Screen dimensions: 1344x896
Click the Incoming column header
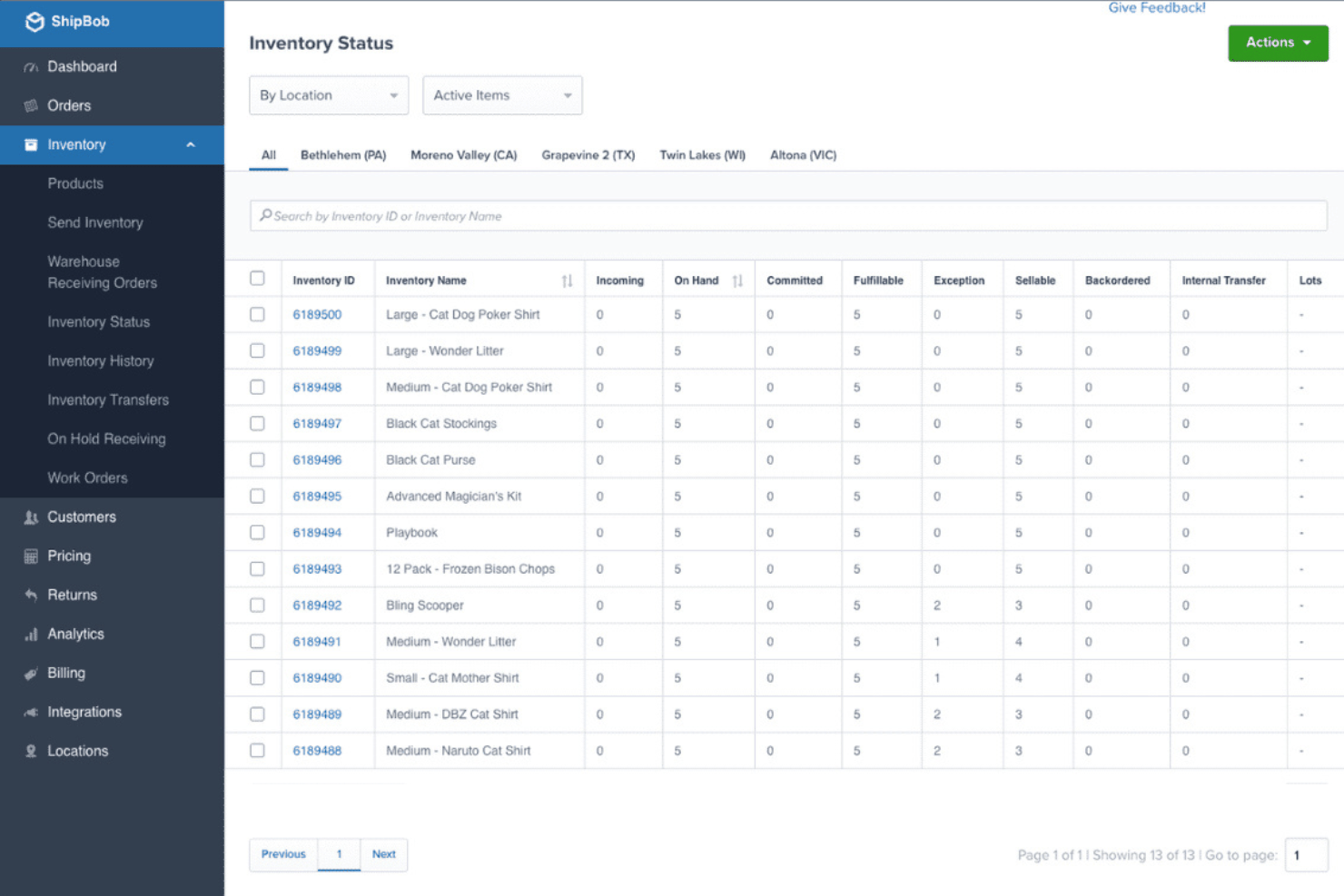(x=619, y=281)
